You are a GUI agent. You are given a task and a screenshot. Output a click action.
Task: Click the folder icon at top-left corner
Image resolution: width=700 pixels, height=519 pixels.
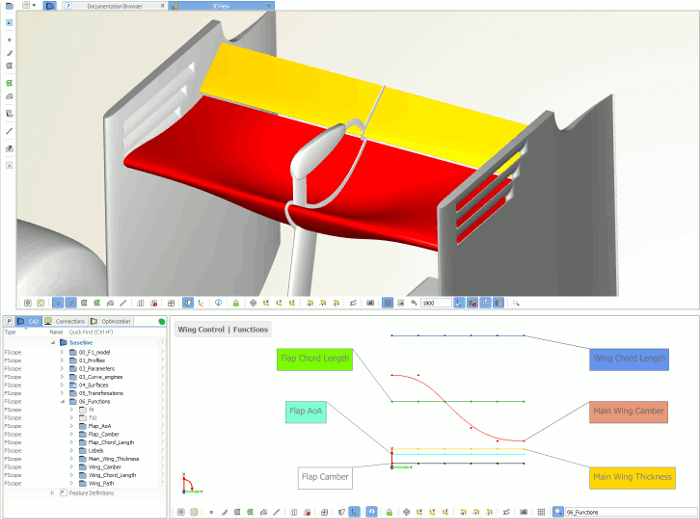(x=9, y=6)
